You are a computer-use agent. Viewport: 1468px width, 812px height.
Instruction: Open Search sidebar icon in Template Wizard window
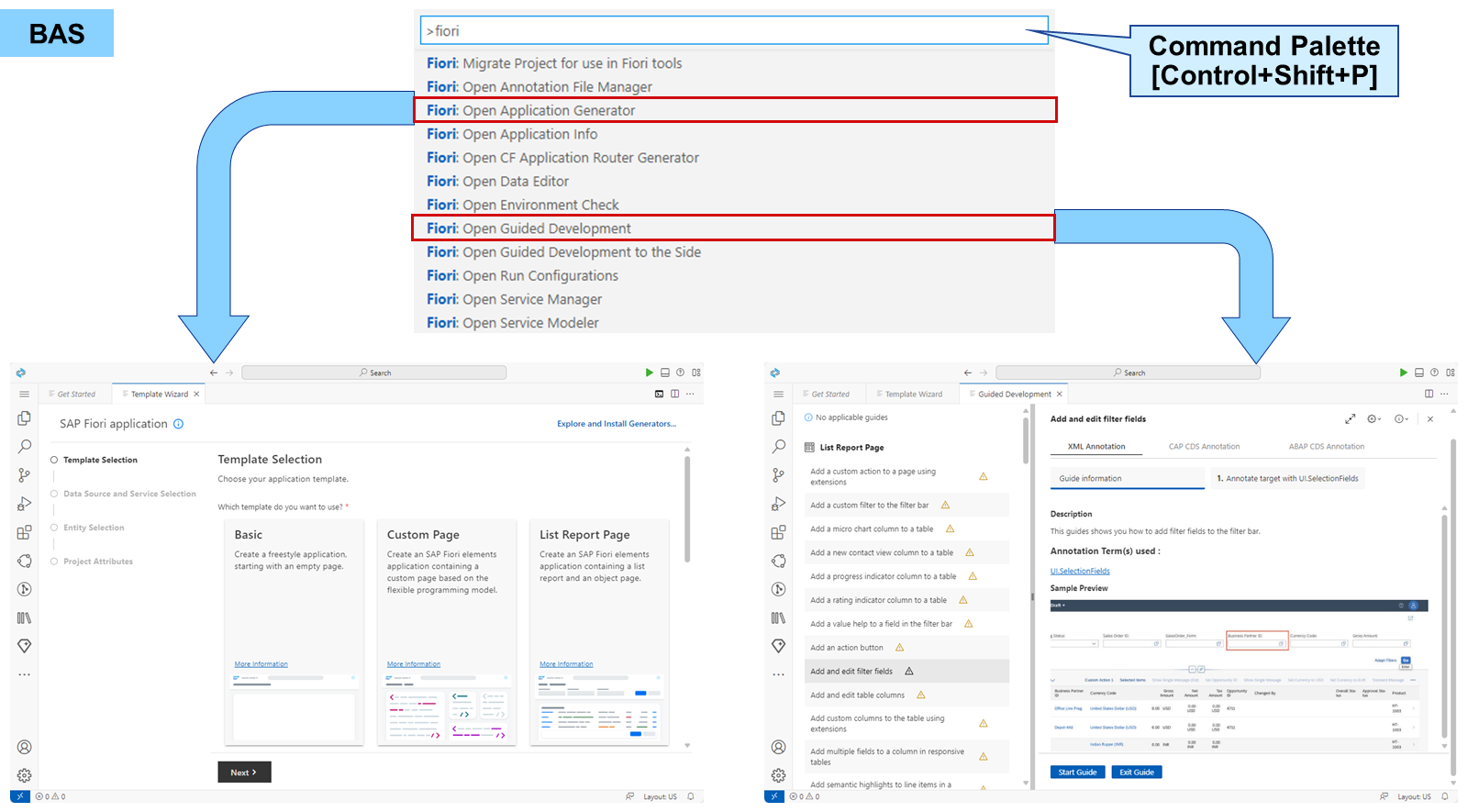[x=25, y=446]
